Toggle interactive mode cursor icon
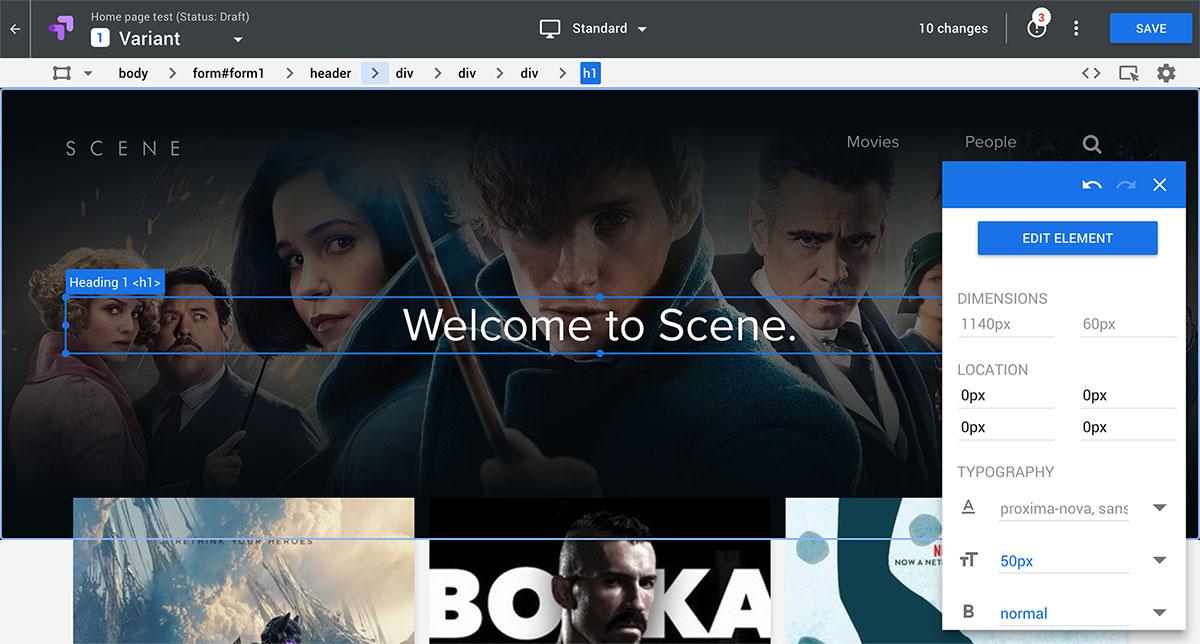1200x644 pixels. 1129,73
